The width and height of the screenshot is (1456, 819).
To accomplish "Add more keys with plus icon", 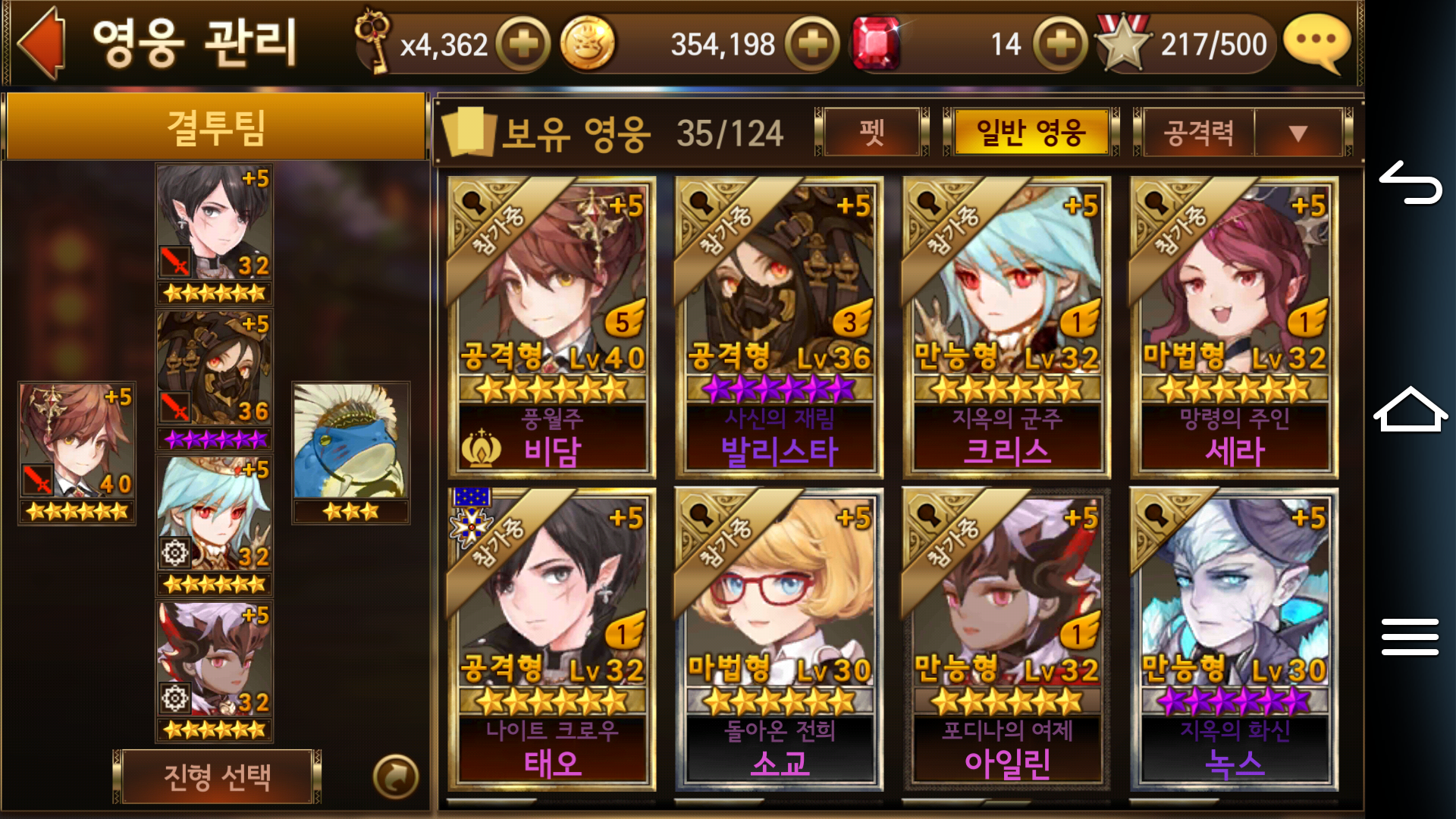I will click(x=523, y=45).
